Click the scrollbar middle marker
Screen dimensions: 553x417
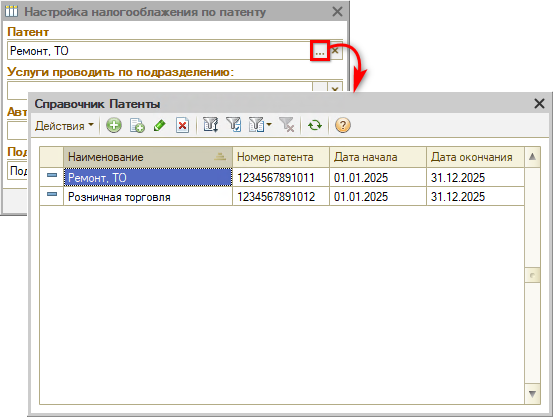532,275
